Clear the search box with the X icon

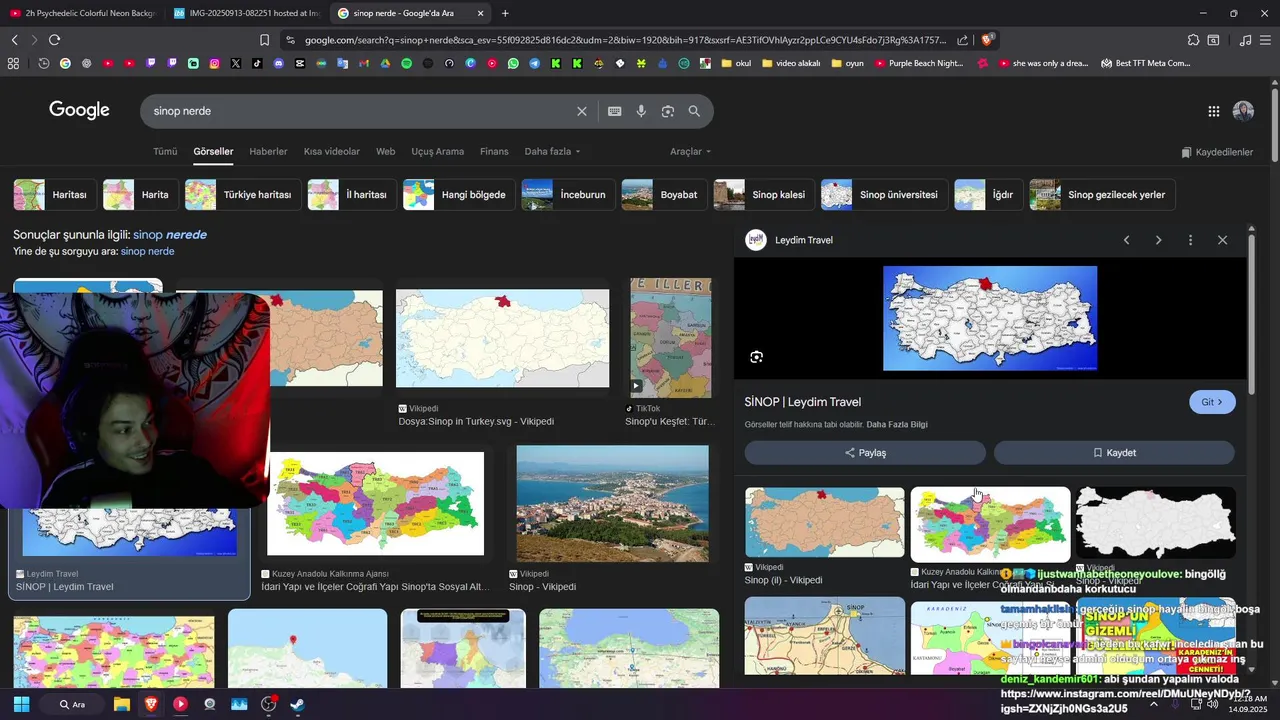point(582,111)
